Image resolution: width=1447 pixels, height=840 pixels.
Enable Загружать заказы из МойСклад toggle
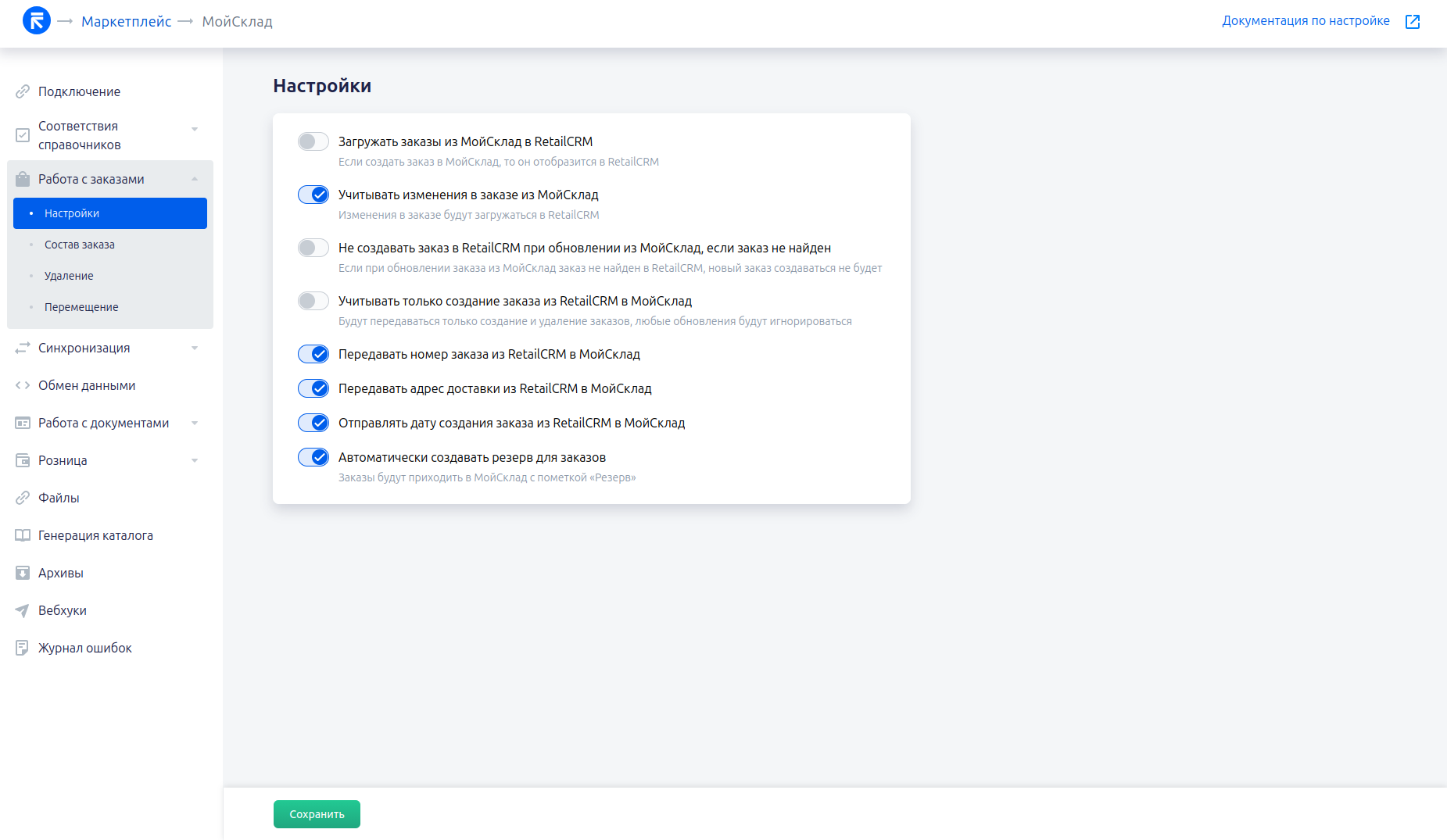click(313, 141)
